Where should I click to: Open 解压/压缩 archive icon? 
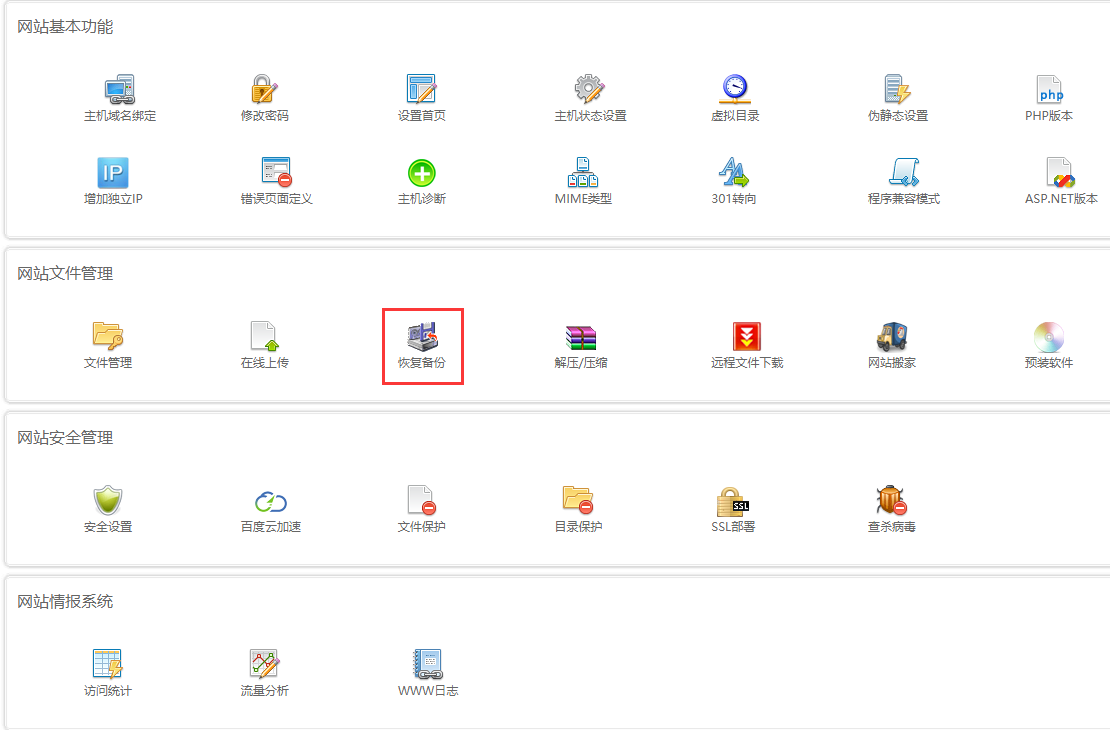point(580,336)
